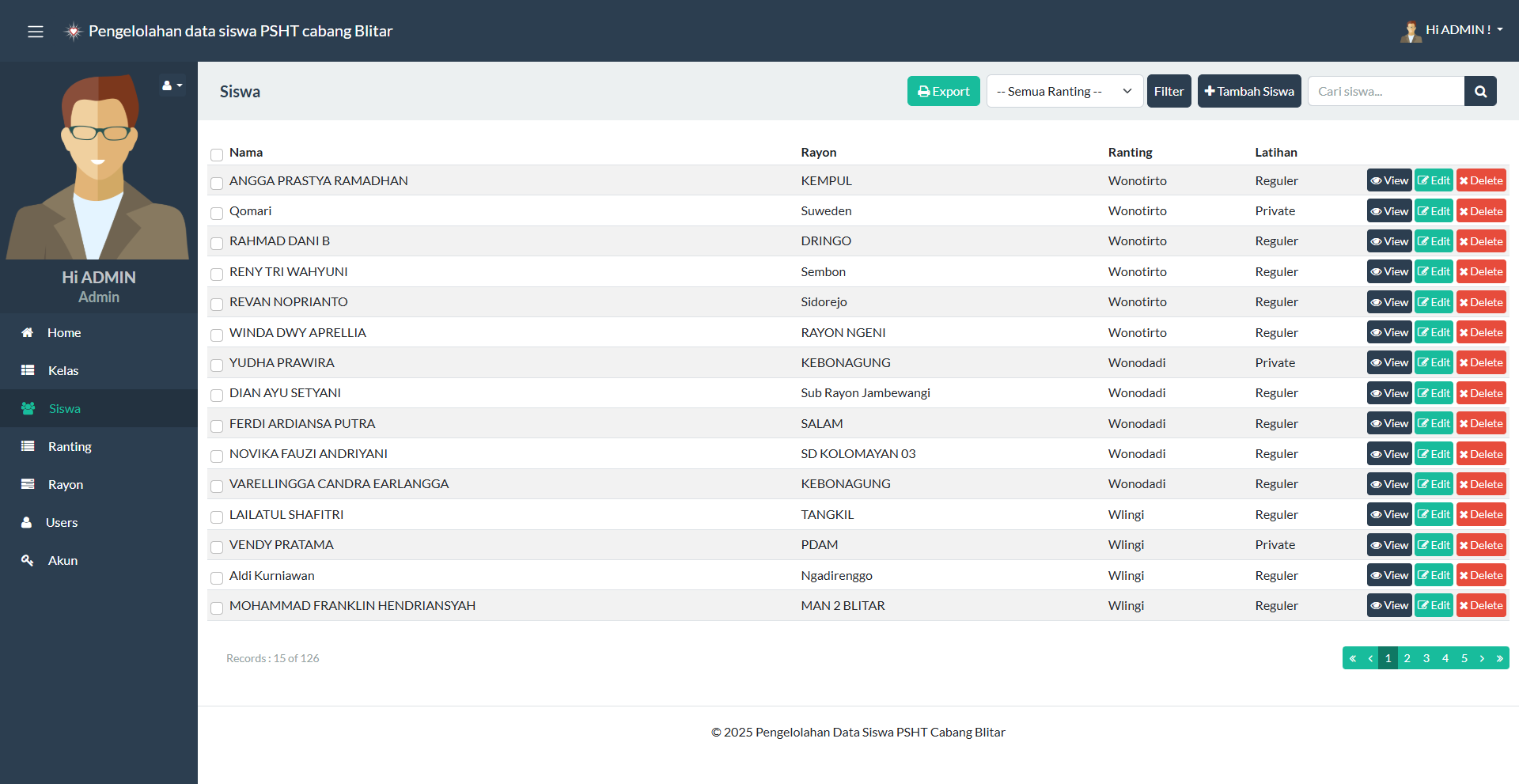The height and width of the screenshot is (784, 1519).
Task: Go to next page using the arrow icon
Action: (1482, 658)
